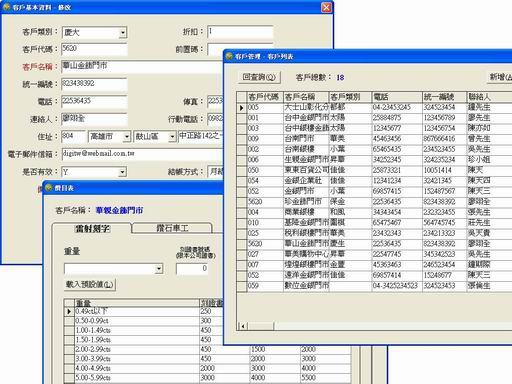Viewport: 512px width, 384px height.
Task: Select weight row 1.50-1.99cts
Action: click(x=137, y=340)
